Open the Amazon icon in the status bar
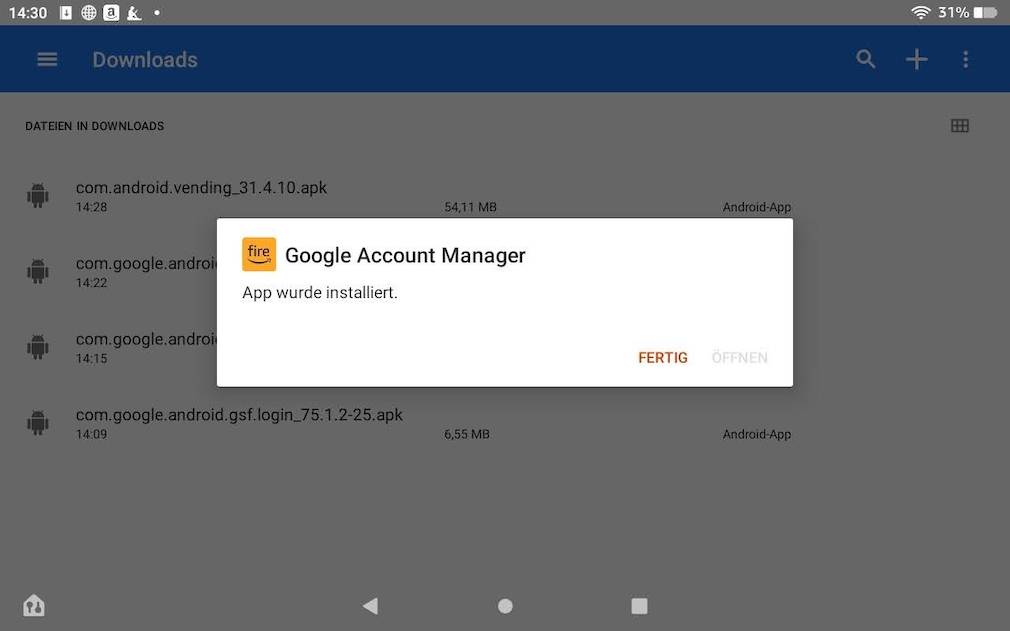This screenshot has height=631, width=1010. (x=111, y=13)
